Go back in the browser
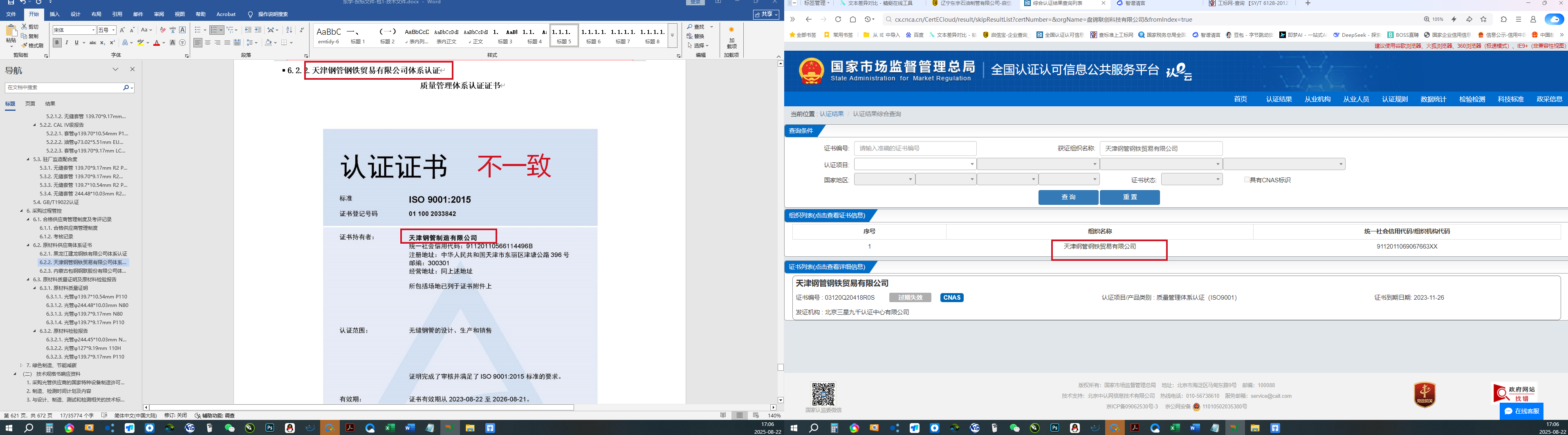This screenshot has width=1568, height=435. pyautogui.click(x=808, y=20)
